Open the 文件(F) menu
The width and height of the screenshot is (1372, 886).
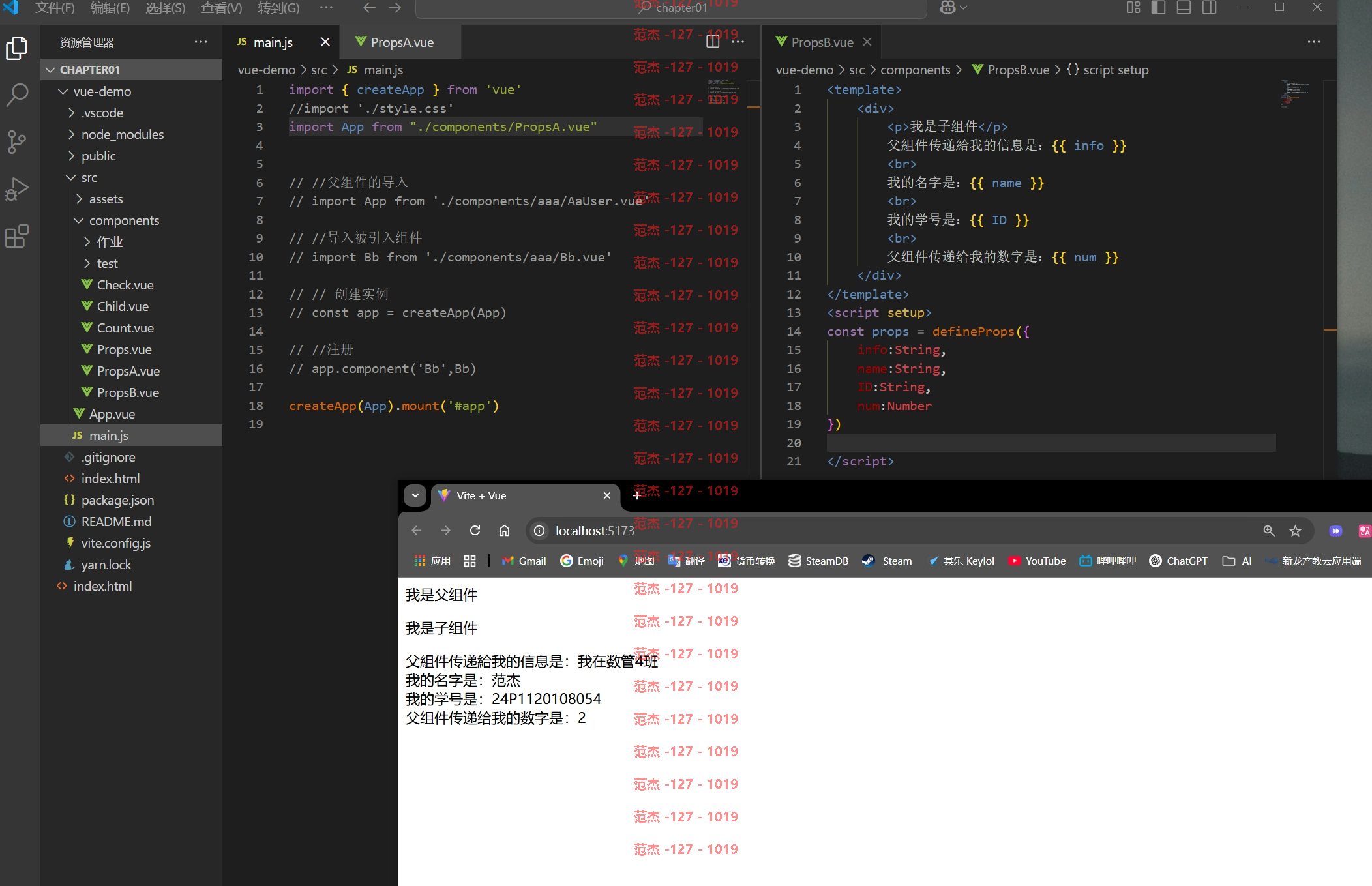[x=55, y=8]
